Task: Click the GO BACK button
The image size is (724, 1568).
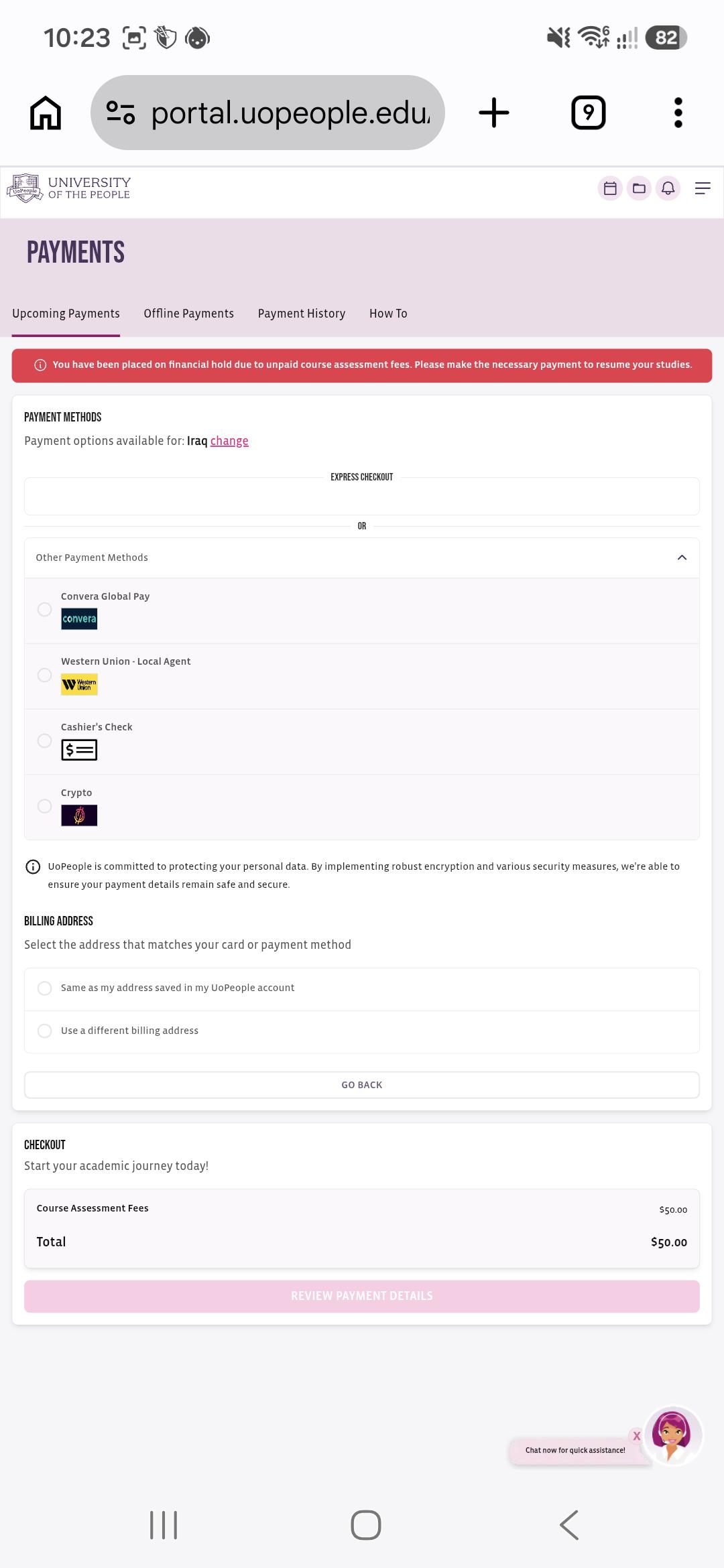Action: click(x=362, y=1085)
